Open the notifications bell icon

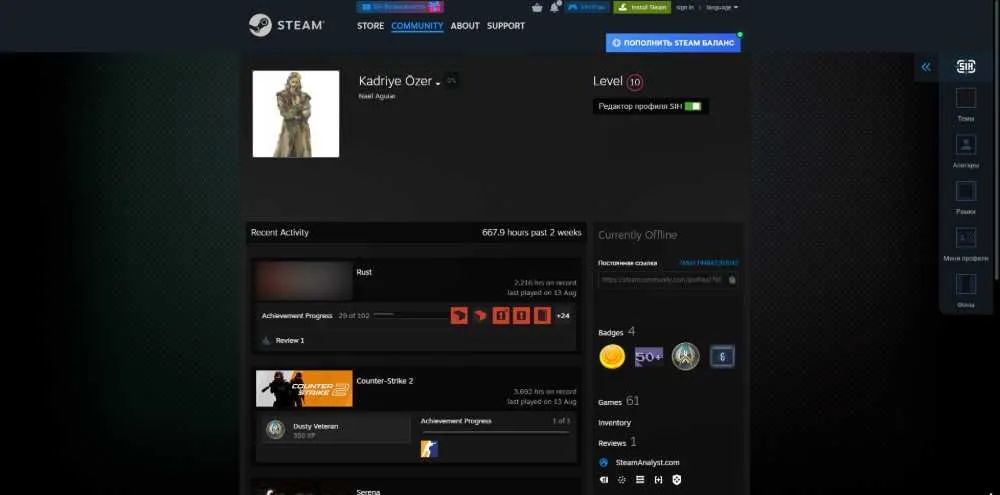pyautogui.click(x=554, y=7)
